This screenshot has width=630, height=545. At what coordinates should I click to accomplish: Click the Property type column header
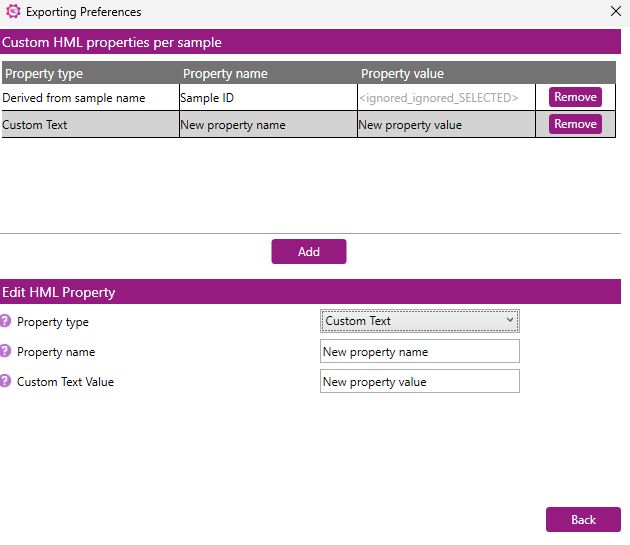44,74
